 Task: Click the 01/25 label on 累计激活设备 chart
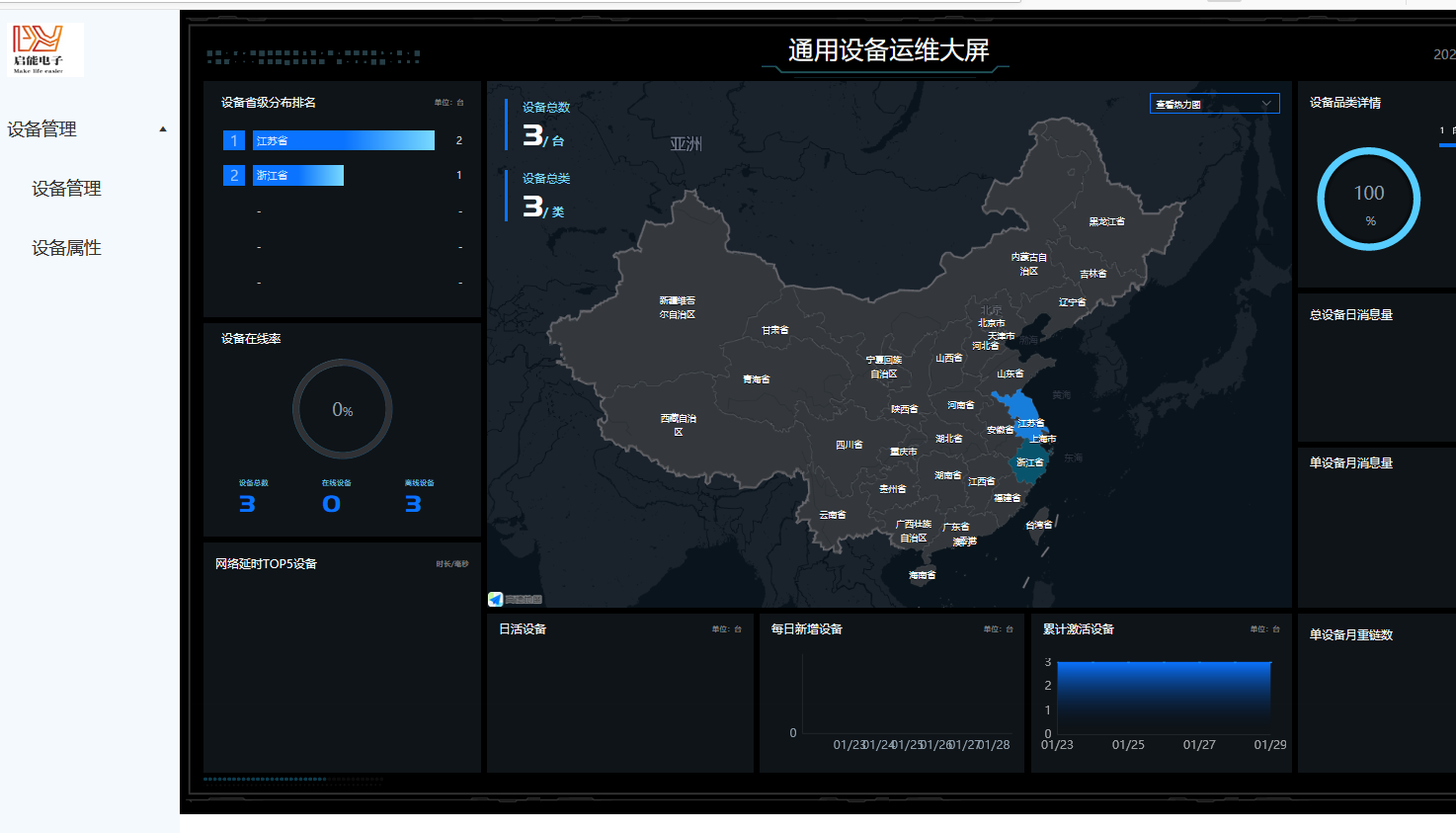pos(1128,745)
